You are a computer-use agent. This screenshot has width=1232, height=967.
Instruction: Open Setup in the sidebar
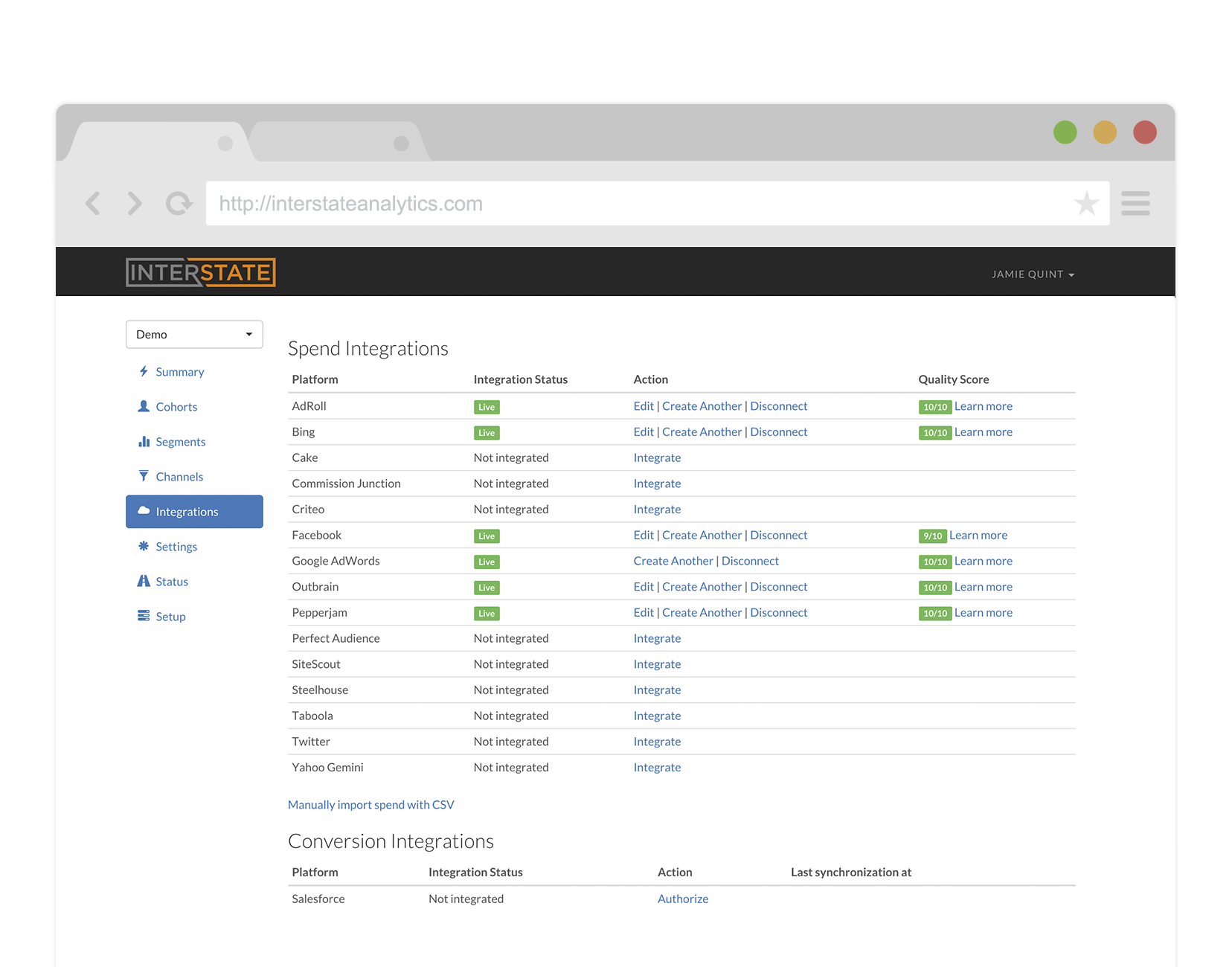point(170,617)
